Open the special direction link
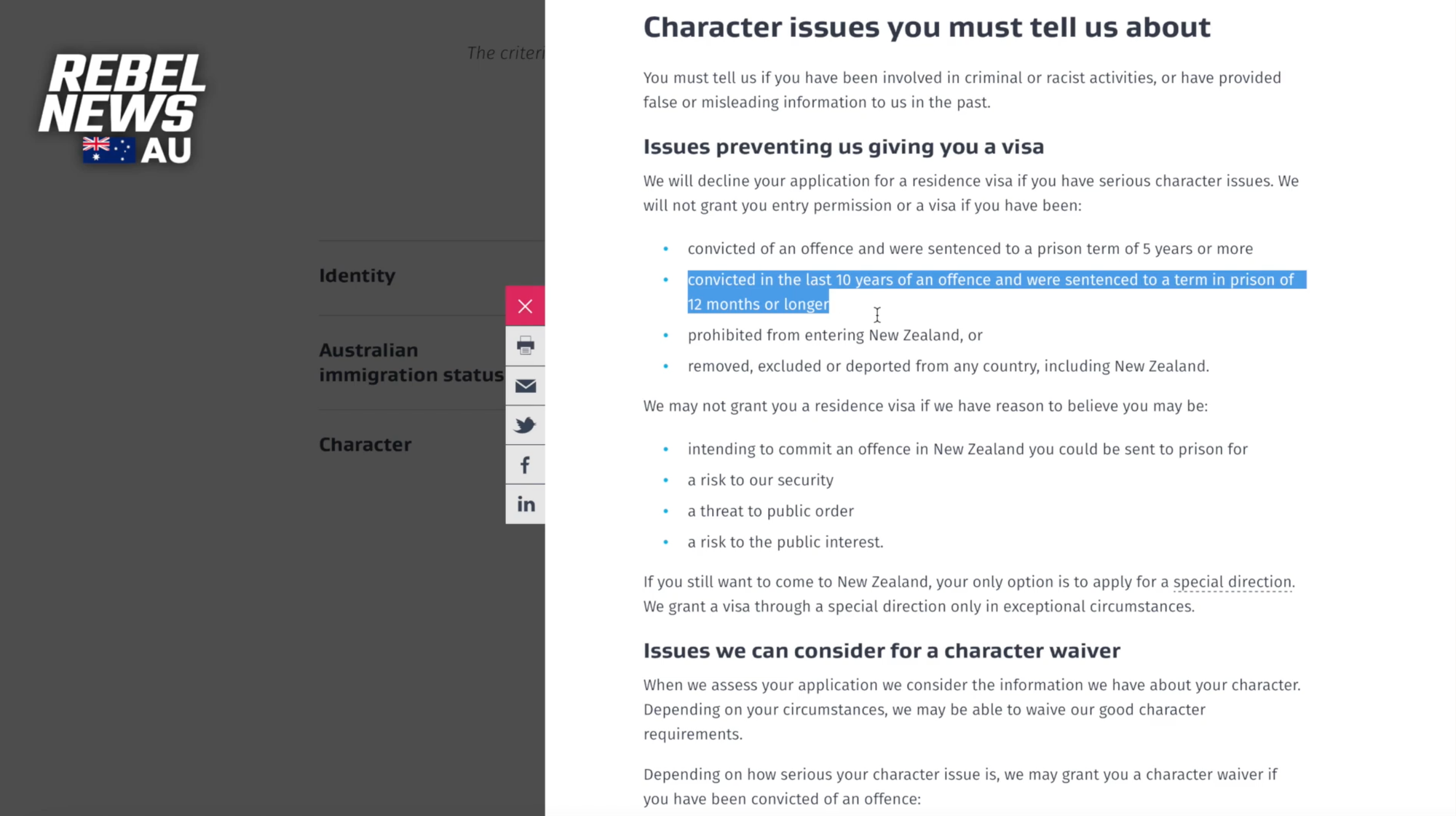Viewport: 1456px width, 816px height. click(x=1232, y=582)
